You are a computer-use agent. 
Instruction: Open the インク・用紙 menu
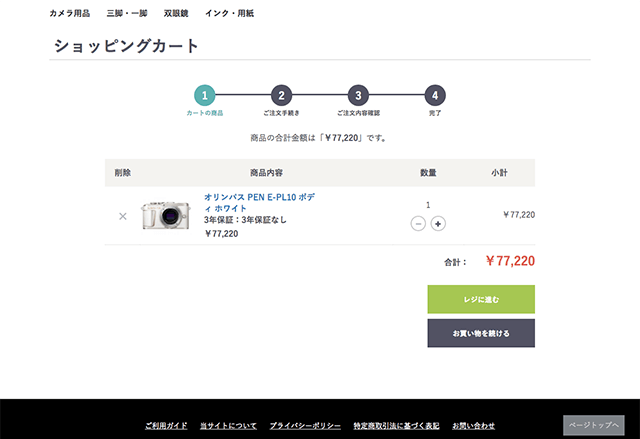[229, 13]
